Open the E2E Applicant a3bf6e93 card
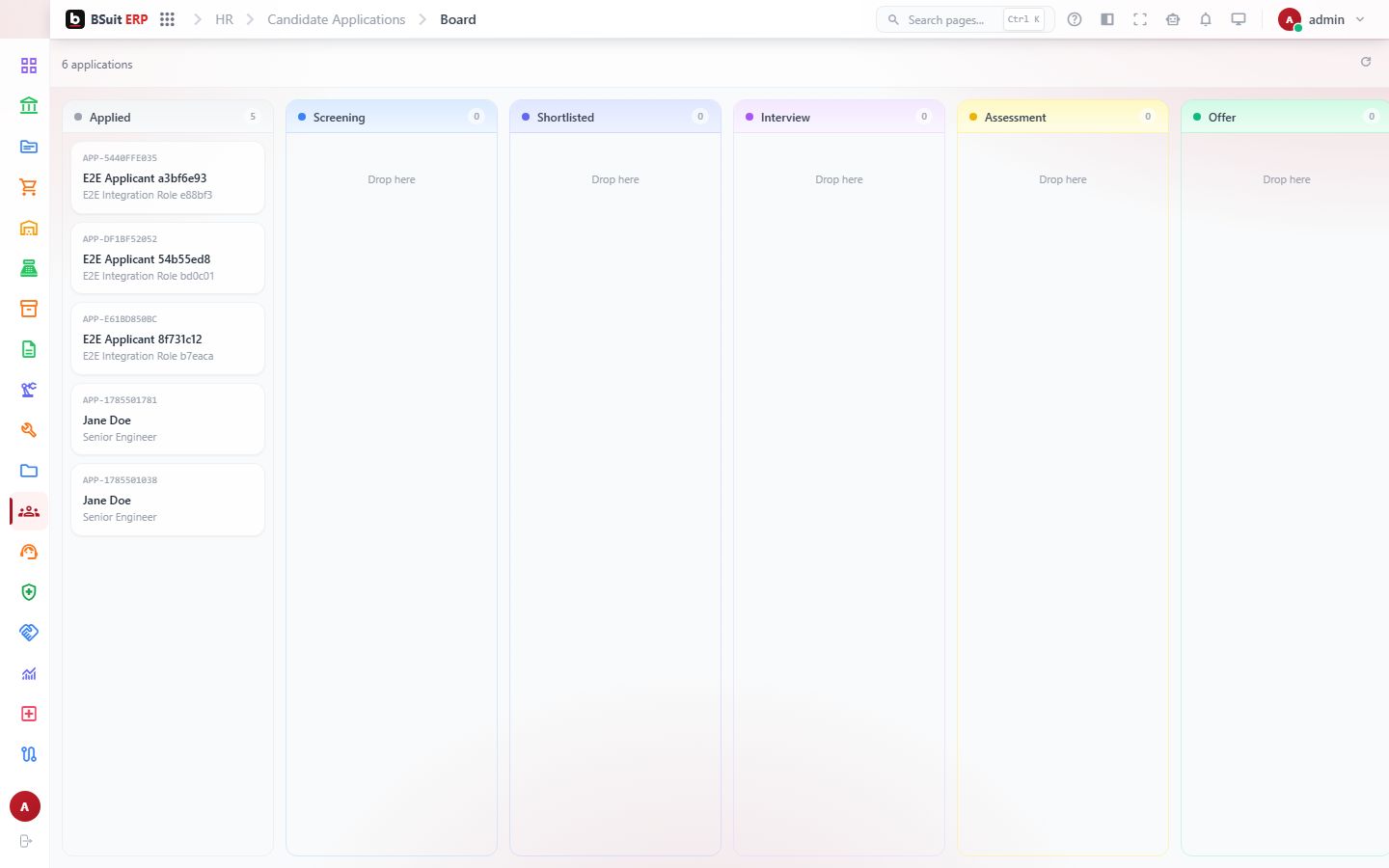 pyautogui.click(x=168, y=177)
